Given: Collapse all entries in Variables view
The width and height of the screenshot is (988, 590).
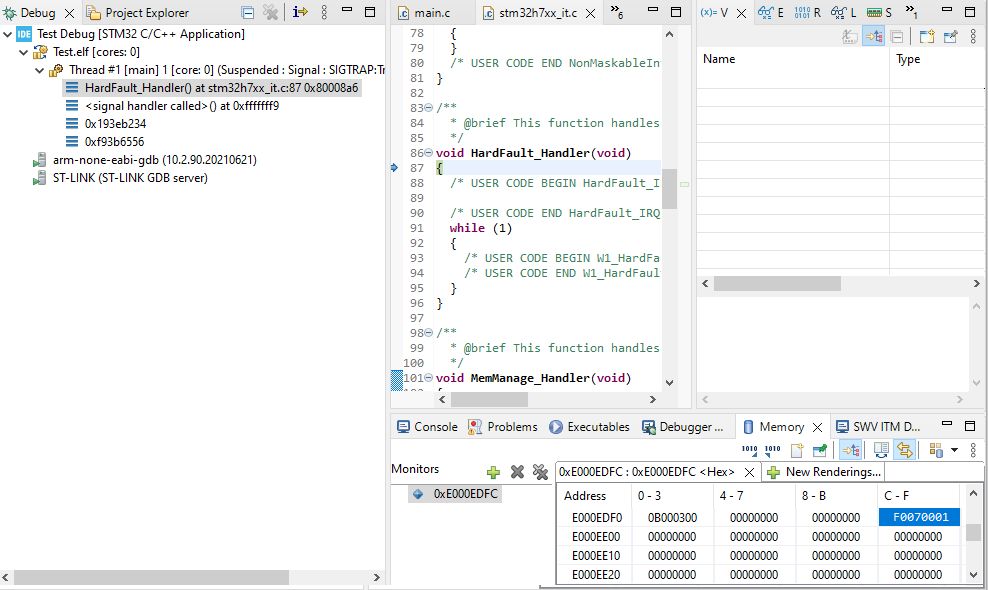Looking at the screenshot, I should click(x=897, y=37).
